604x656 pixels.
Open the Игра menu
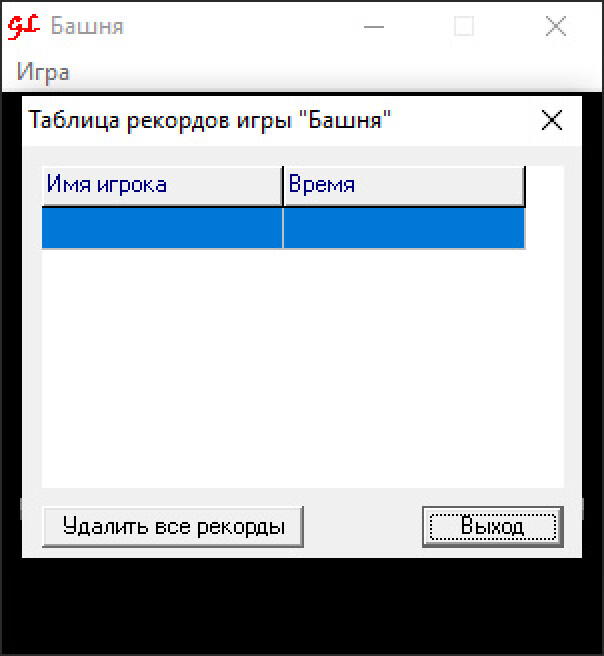pos(43,73)
